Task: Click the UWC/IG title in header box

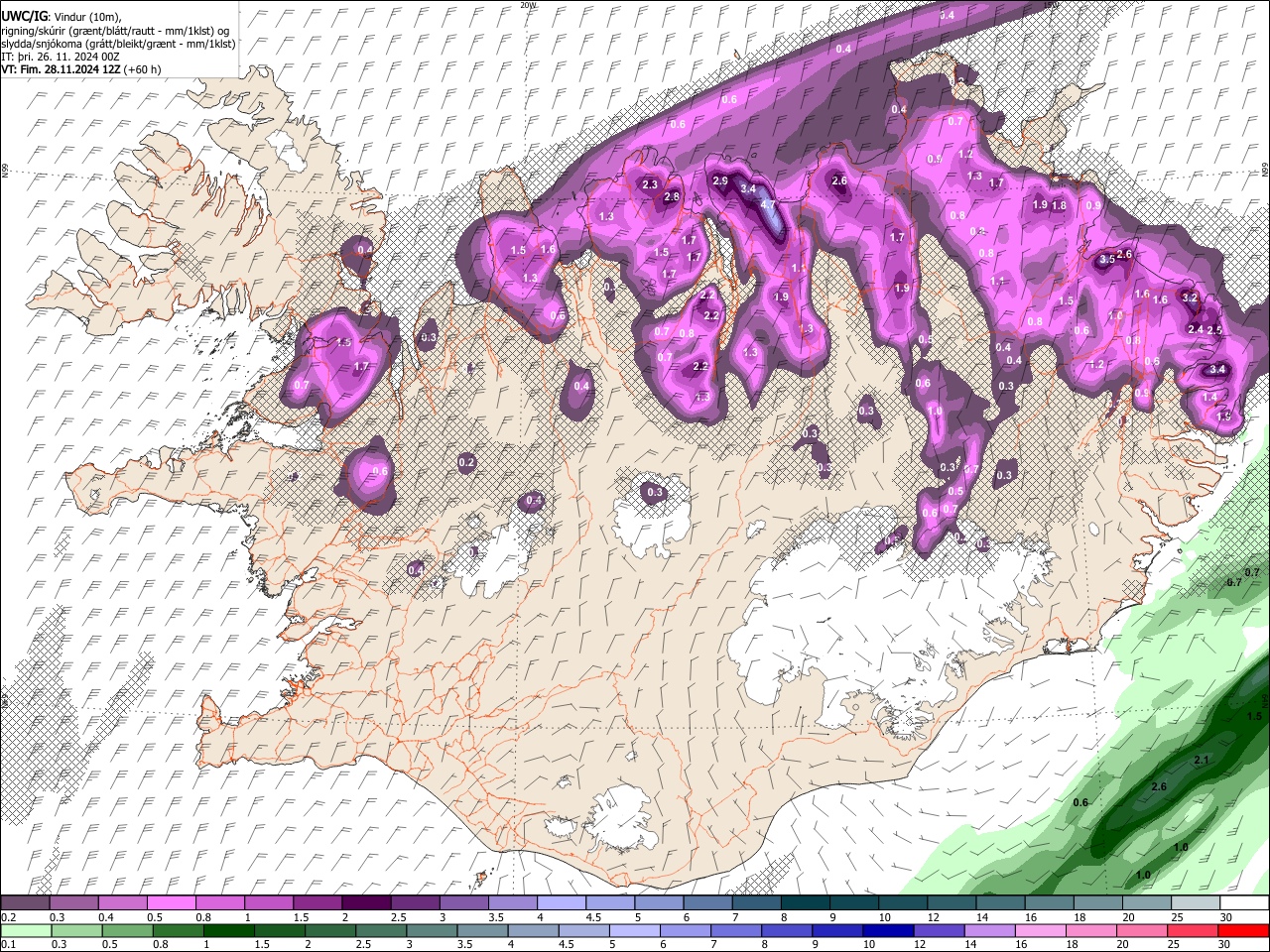Action: tap(23, 16)
